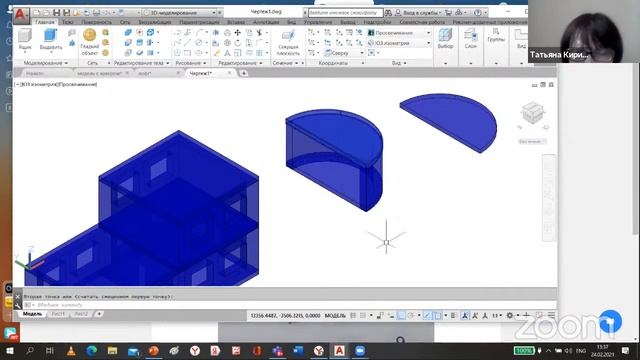Open File Explorer from the taskbar
The width and height of the screenshot is (640, 360).
[x=112, y=351]
